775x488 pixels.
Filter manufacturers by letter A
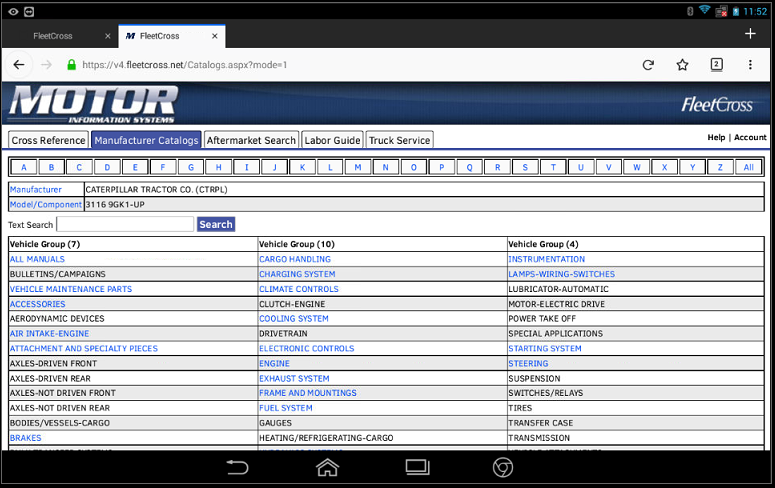tap(23, 167)
